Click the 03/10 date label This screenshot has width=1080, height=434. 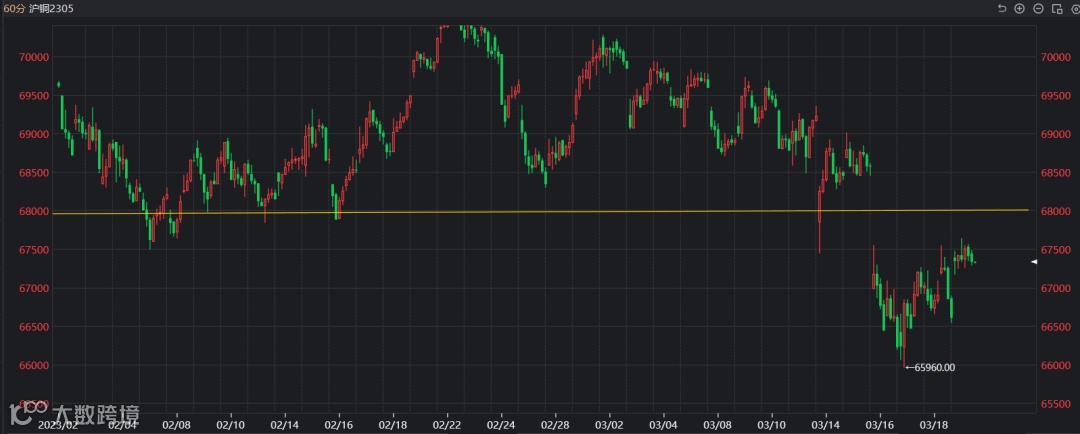coord(771,425)
